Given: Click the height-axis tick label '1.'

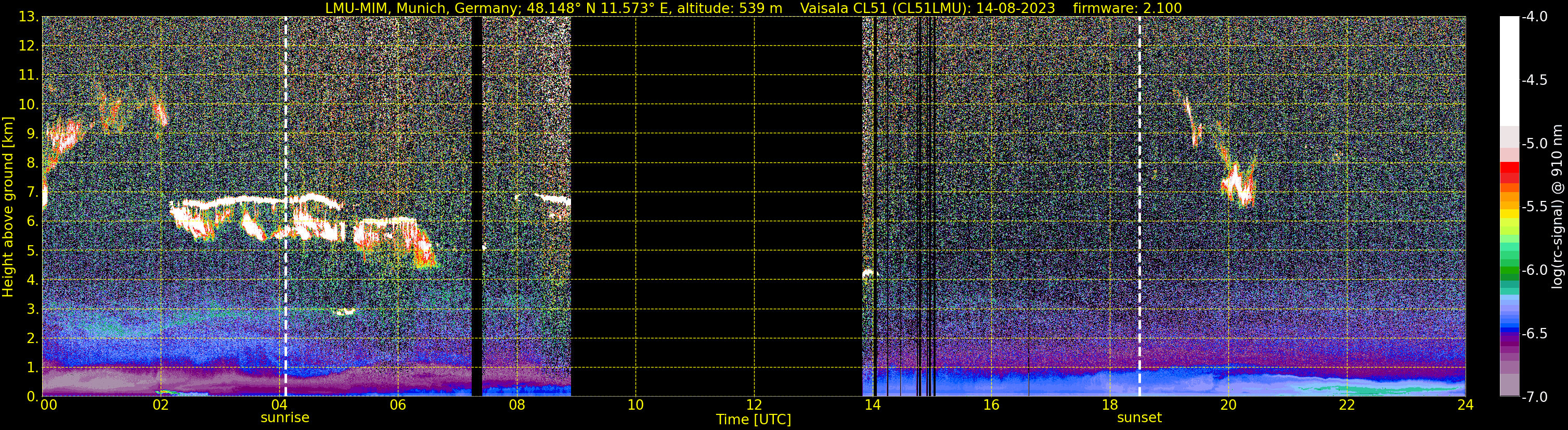Looking at the screenshot, I should point(33,367).
